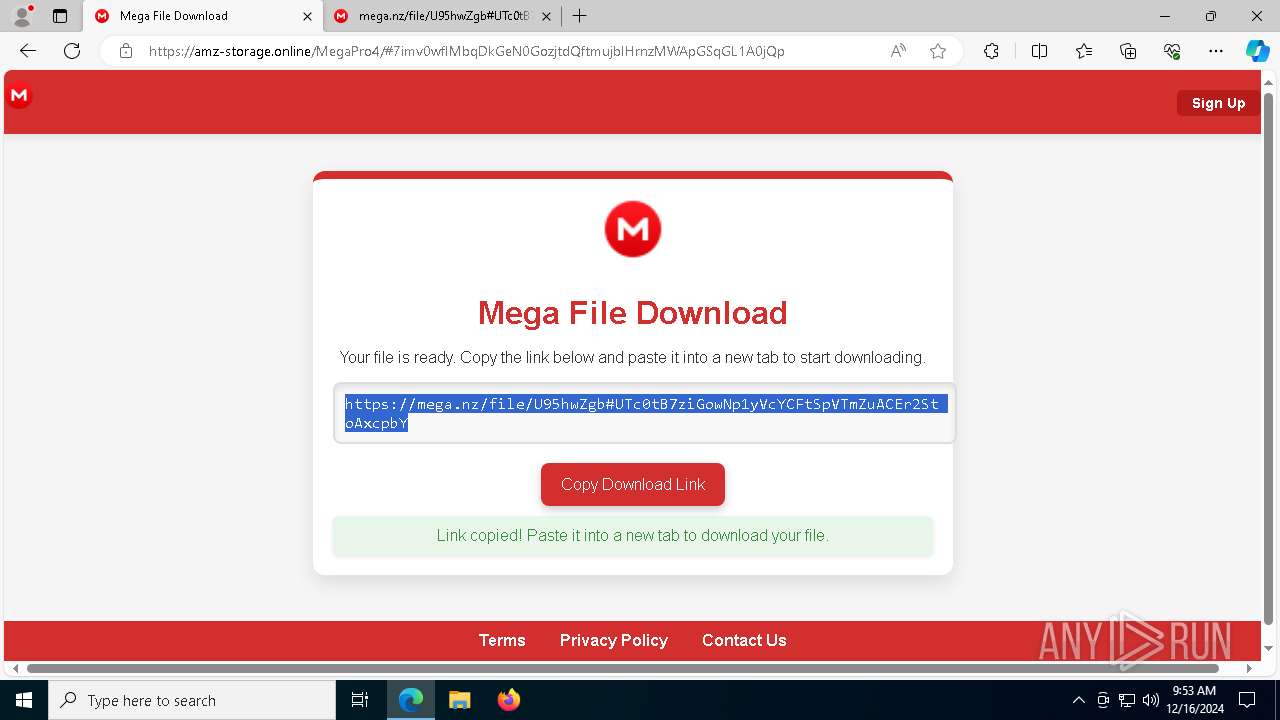The width and height of the screenshot is (1280, 720).
Task: Click the Sign Up button
Action: click(x=1218, y=103)
